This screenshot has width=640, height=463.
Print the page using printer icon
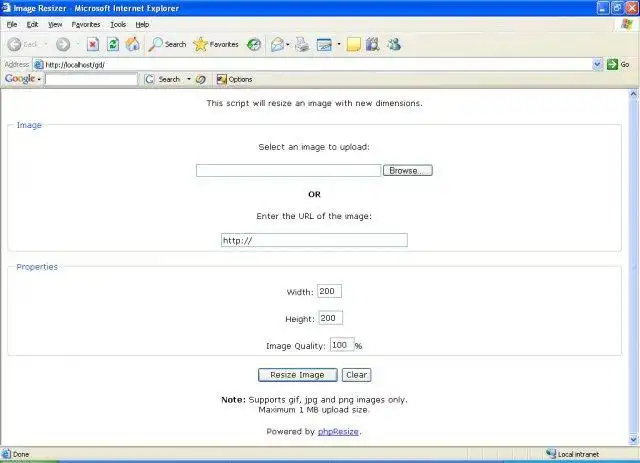(302, 44)
